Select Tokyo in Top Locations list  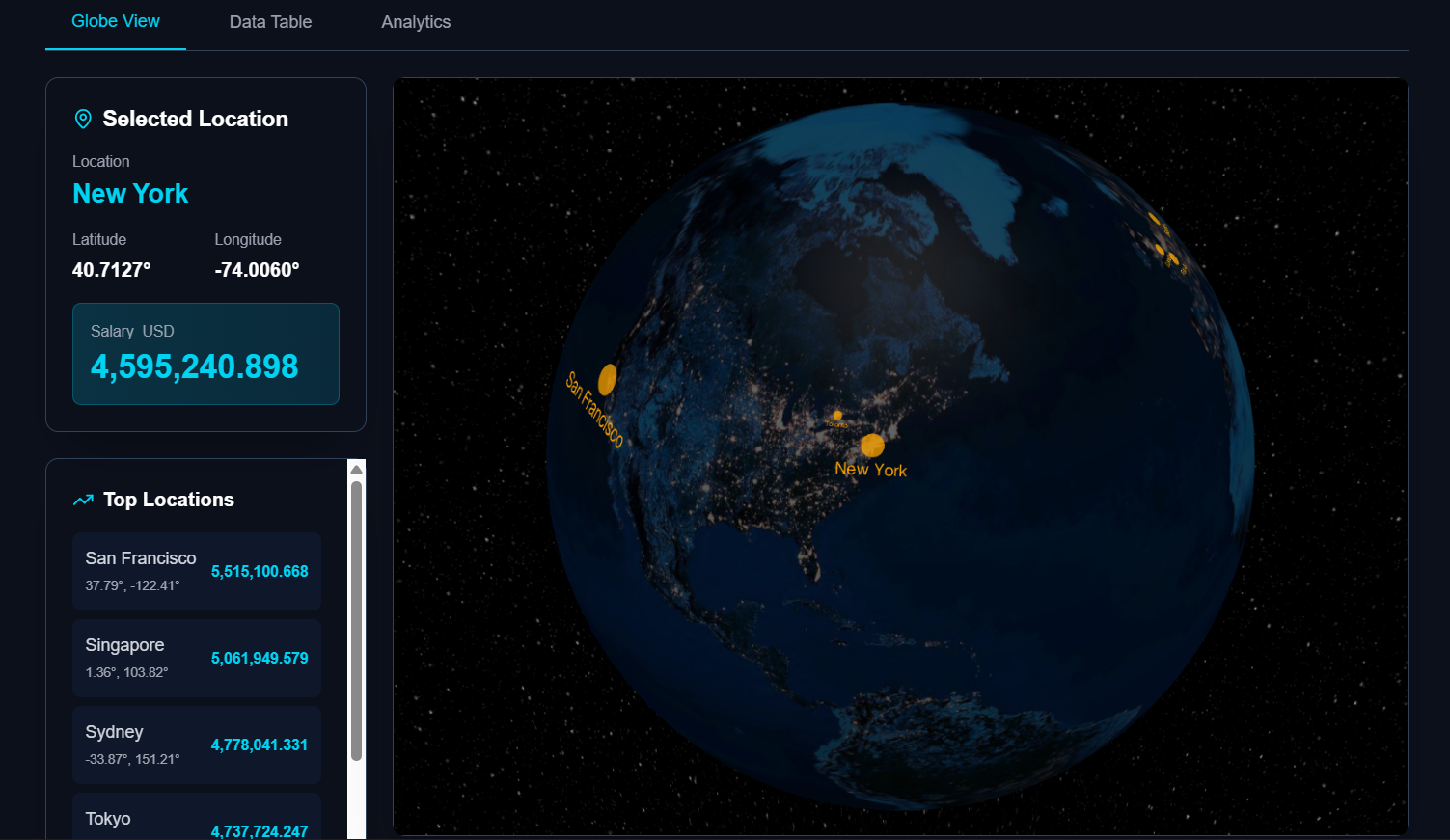[x=197, y=817]
